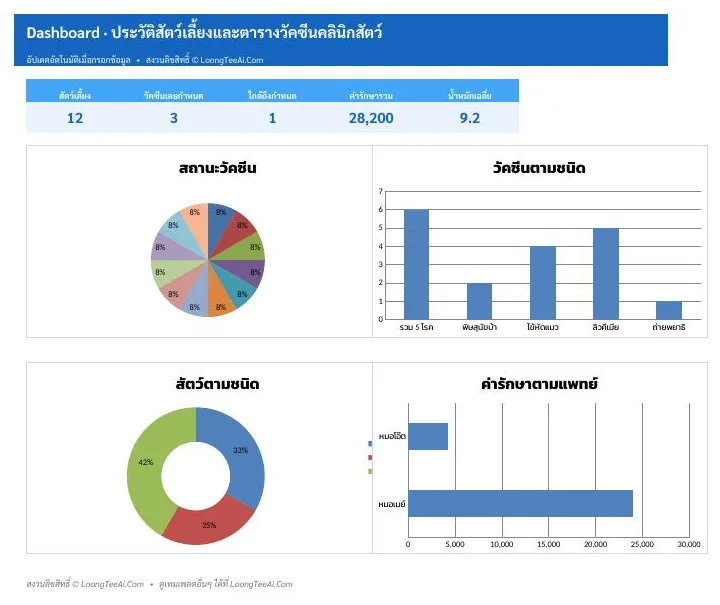Click the 7 on the vaccine chart axis

(381, 191)
